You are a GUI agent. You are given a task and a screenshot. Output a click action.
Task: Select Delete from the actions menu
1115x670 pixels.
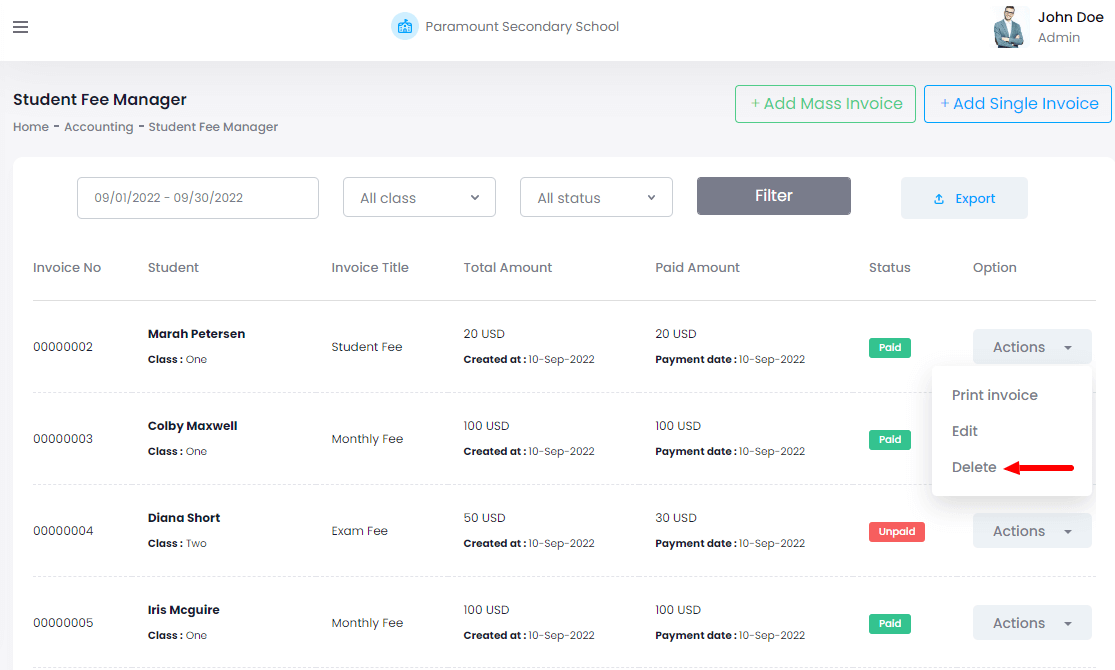[x=974, y=467]
